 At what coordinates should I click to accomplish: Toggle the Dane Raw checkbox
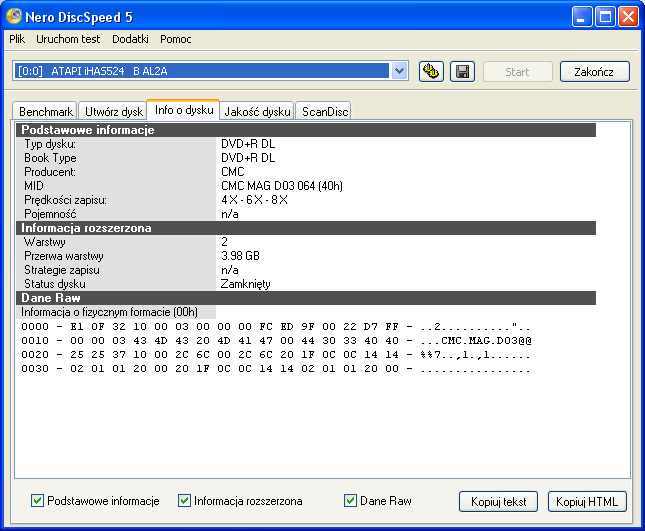[350, 501]
